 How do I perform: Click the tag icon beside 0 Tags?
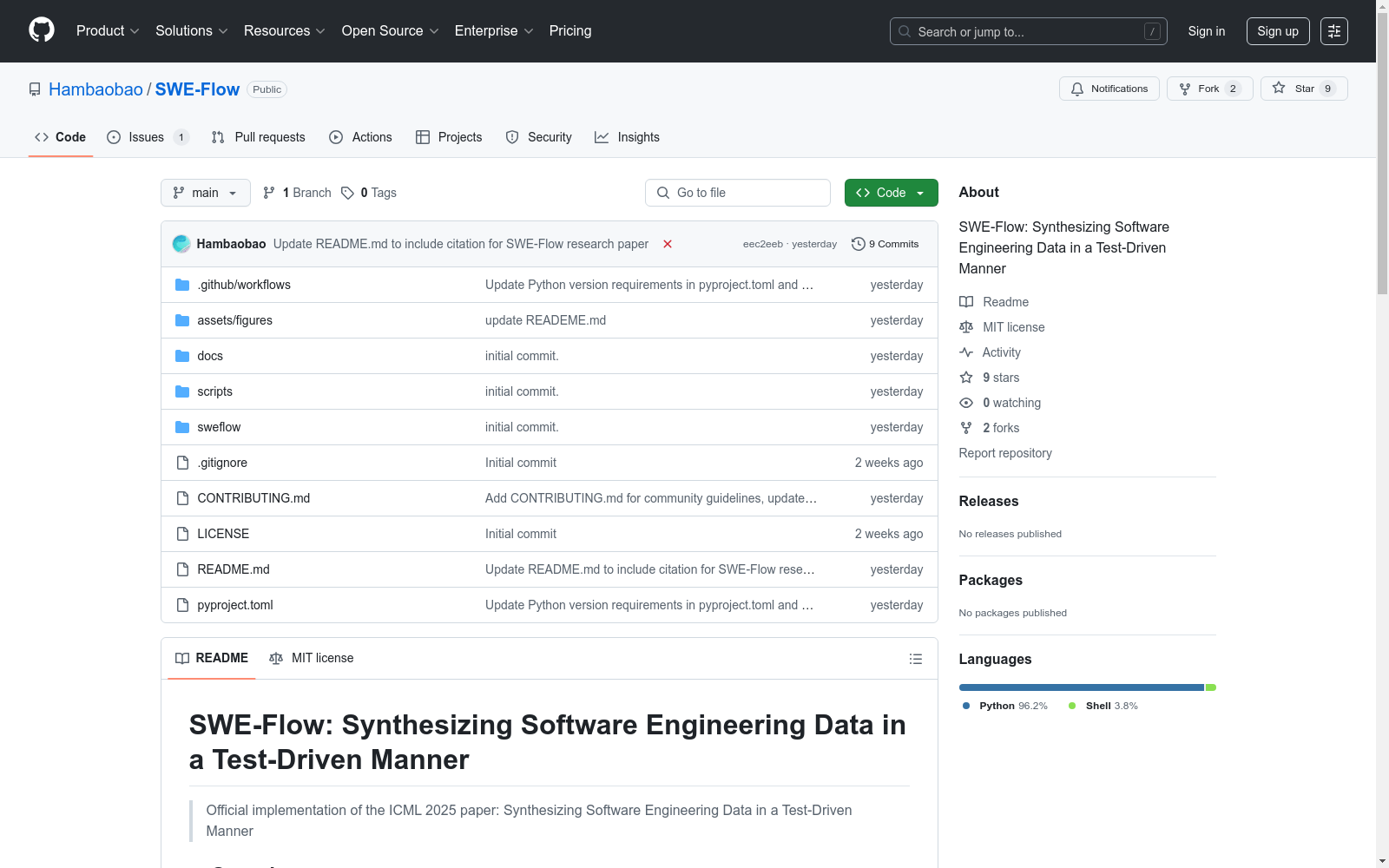(x=347, y=193)
